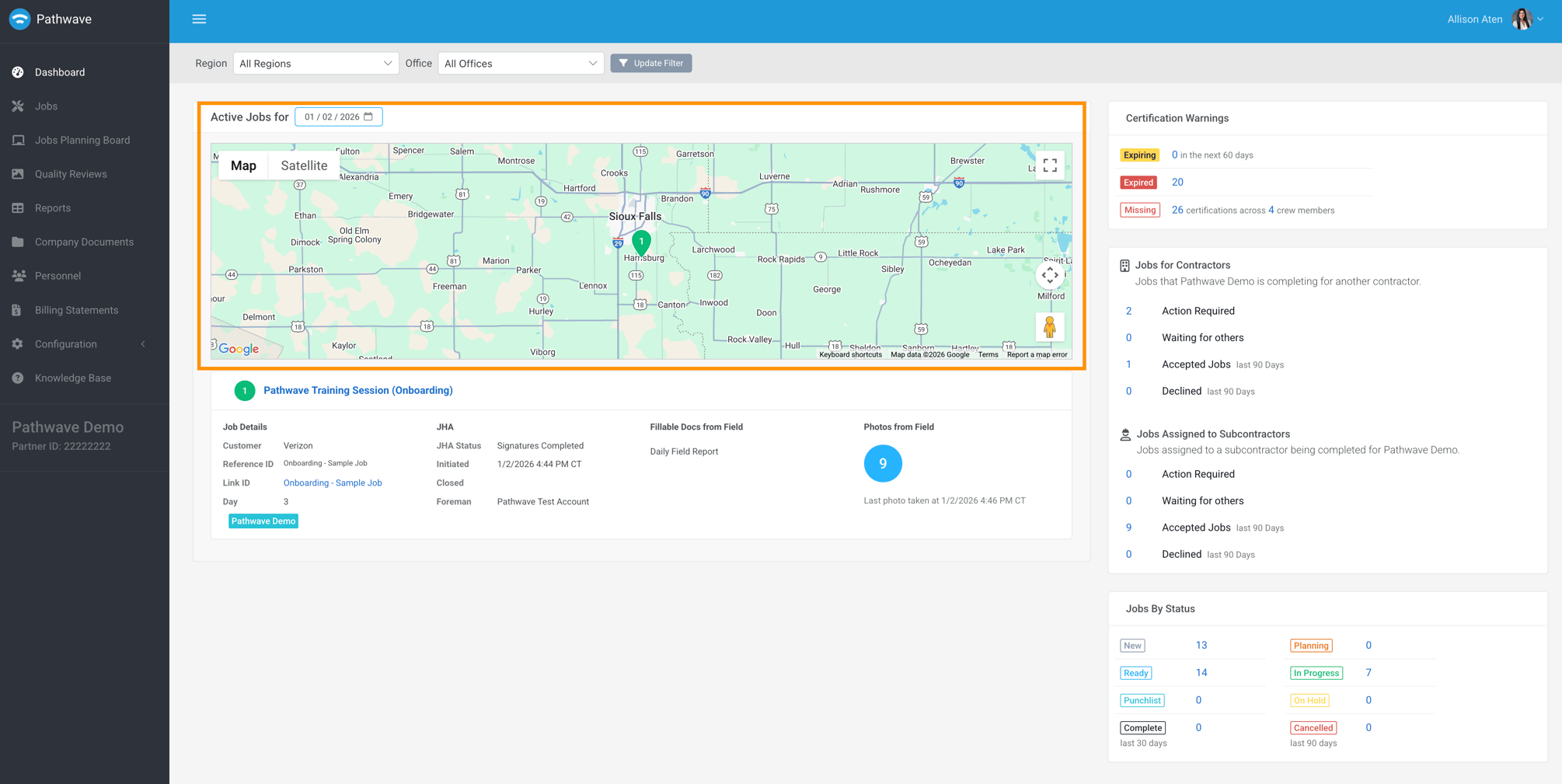Click Accepted Jobs count 9 for subcontractors
Screen dimensions: 1562x784
coord(1128,528)
